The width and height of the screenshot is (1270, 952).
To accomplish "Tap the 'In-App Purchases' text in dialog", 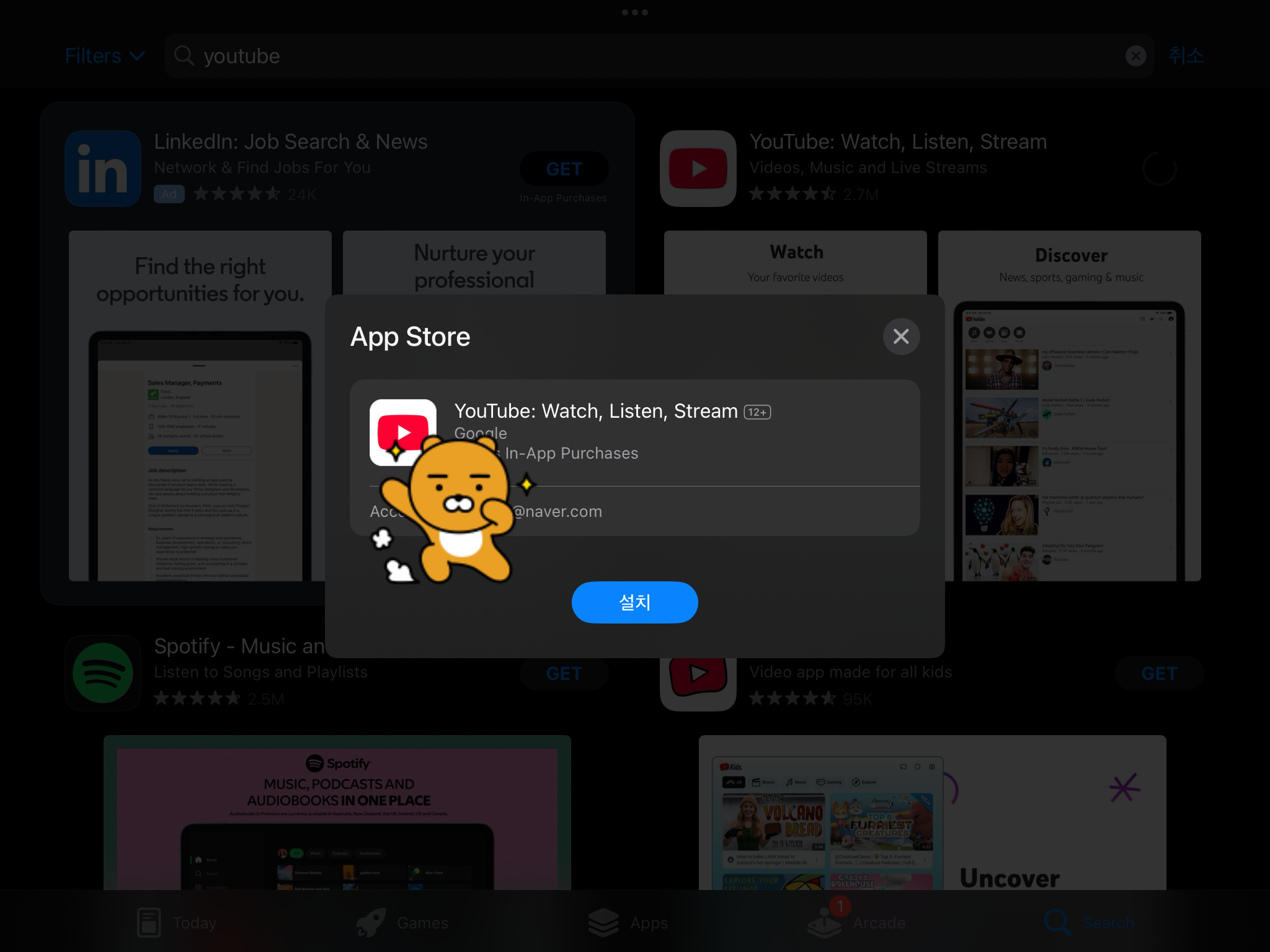I will [x=571, y=453].
